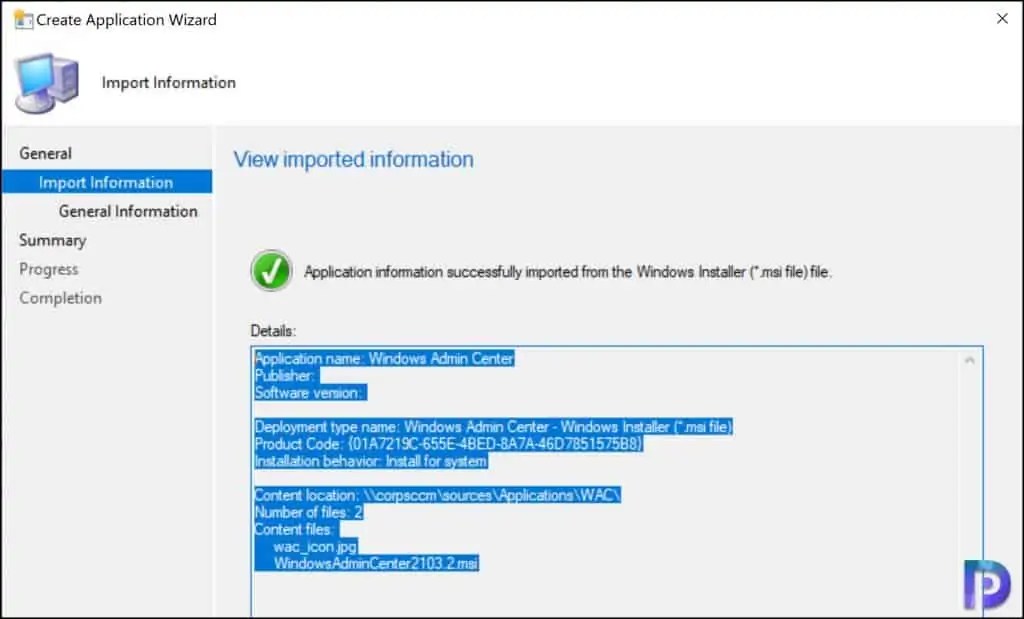The image size is (1024, 619).
Task: Click the wac_icon.jpg file entry
Action: tap(315, 546)
